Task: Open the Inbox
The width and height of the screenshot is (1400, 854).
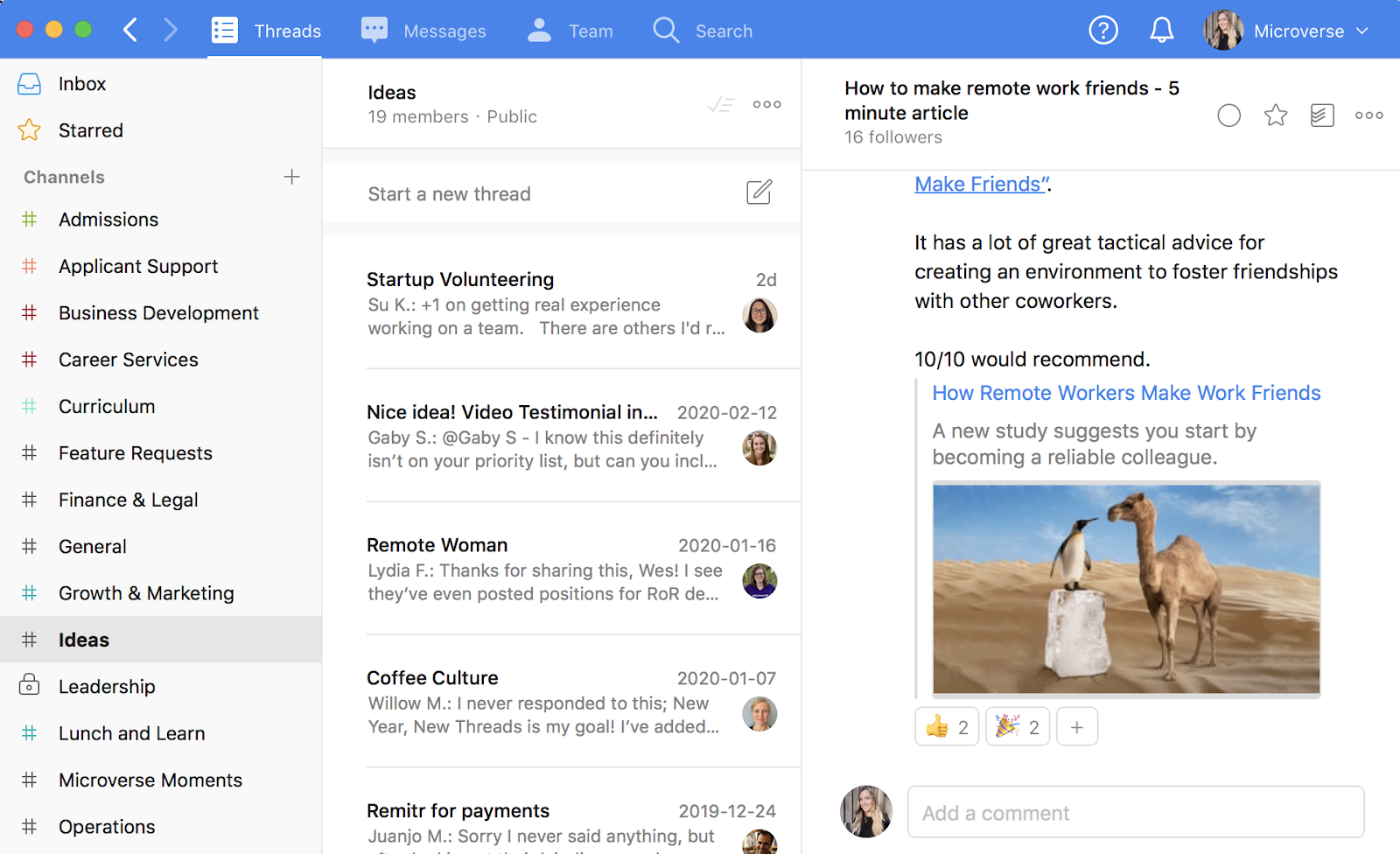Action: click(x=161, y=84)
